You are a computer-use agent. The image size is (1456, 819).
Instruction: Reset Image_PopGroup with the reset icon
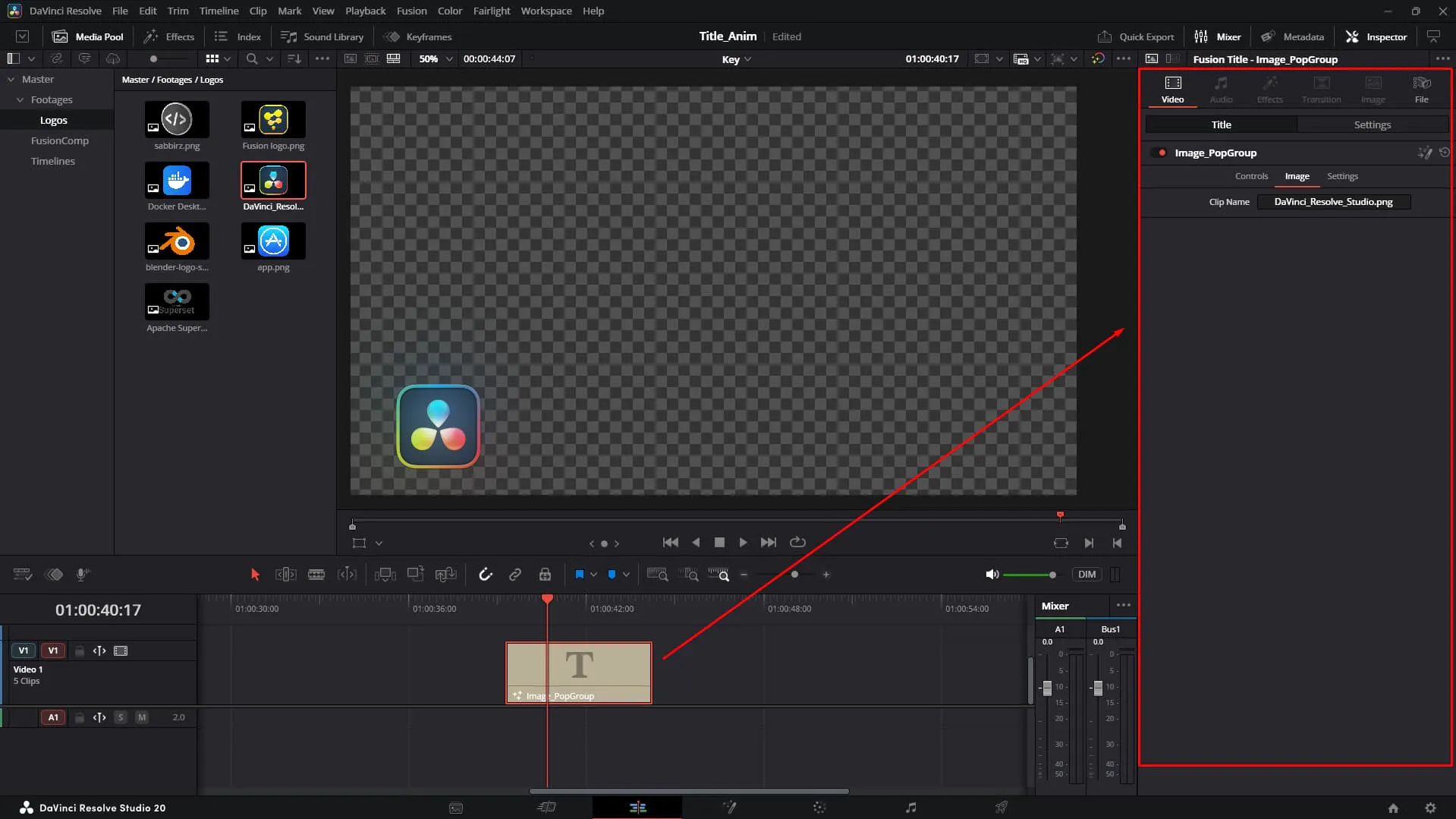[1444, 153]
